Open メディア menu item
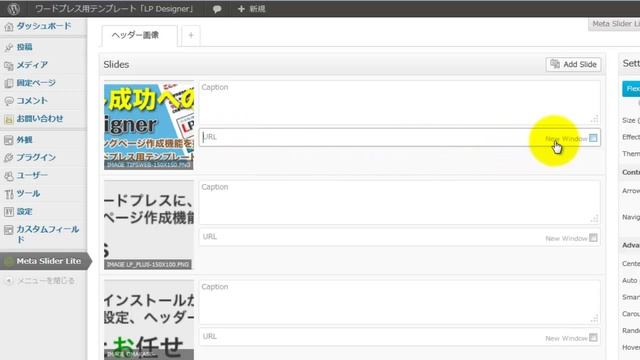Screen dimensions: 640x360 32,65
